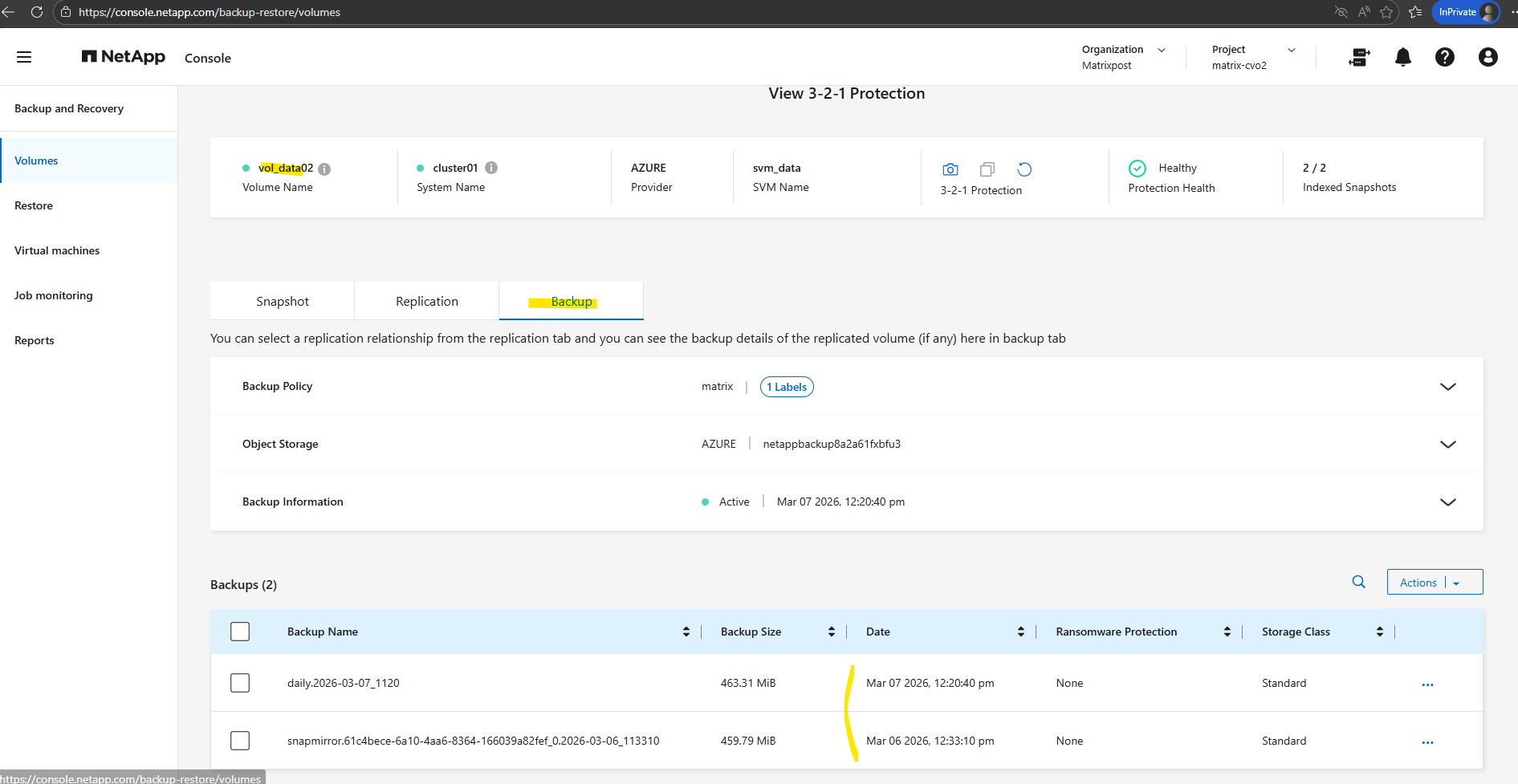
Task: Click the info icon next to vol_data02
Action: pos(324,169)
